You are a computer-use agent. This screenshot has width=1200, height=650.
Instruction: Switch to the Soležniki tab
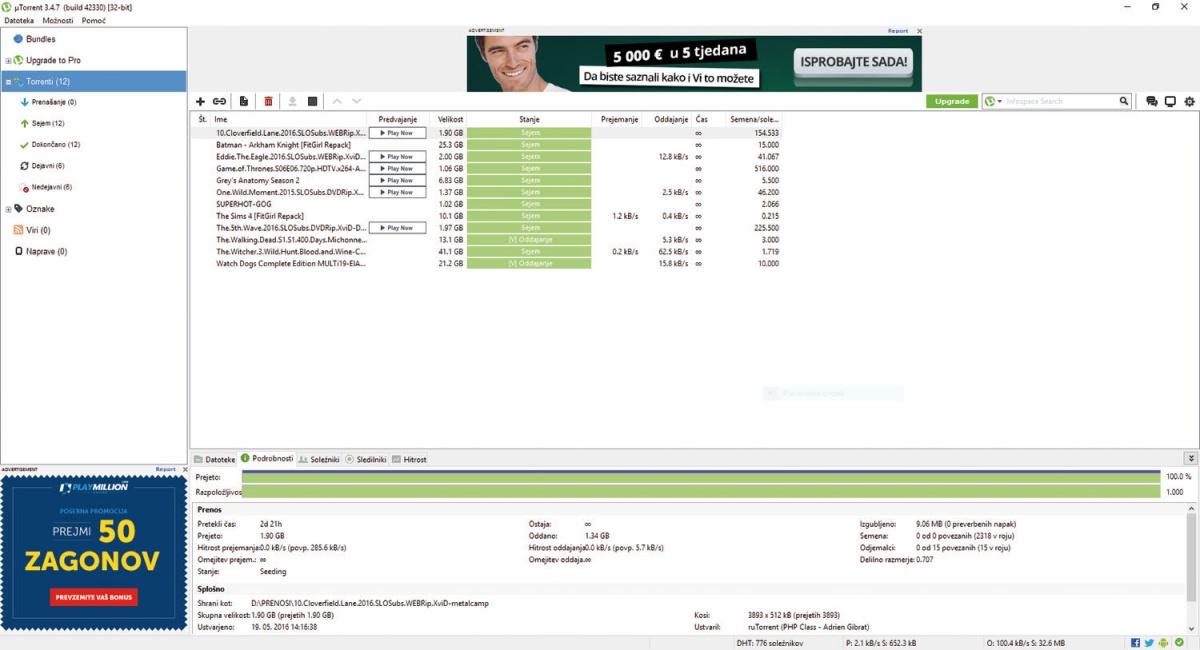(x=319, y=459)
